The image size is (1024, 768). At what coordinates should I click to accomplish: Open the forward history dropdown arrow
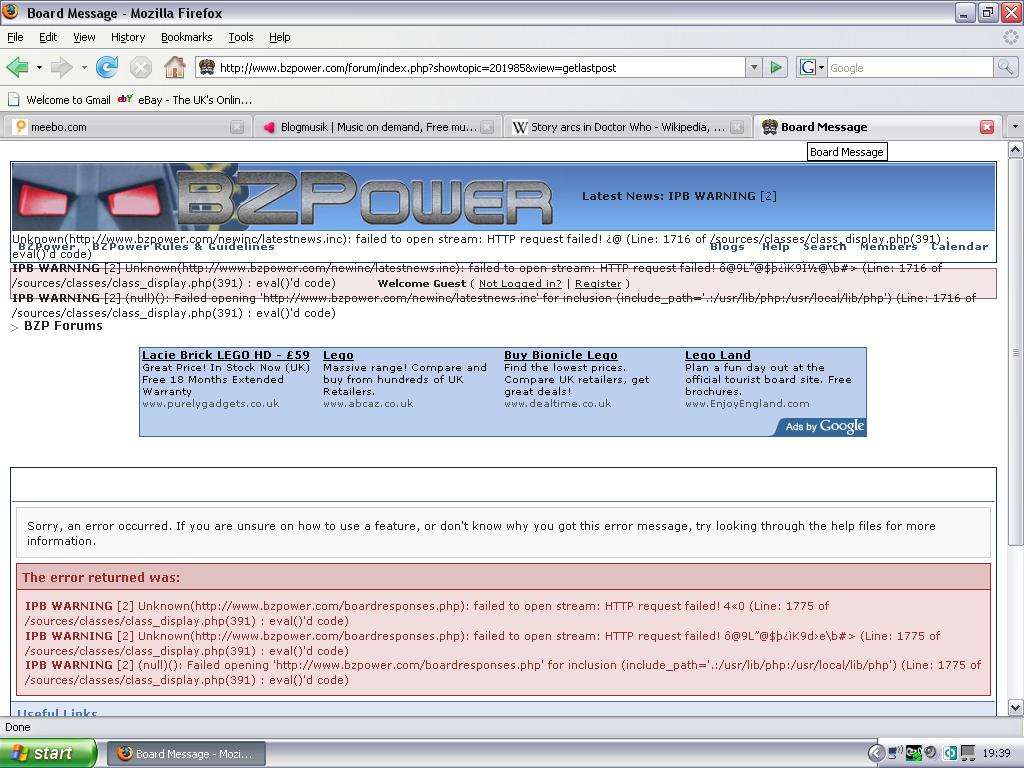point(84,67)
